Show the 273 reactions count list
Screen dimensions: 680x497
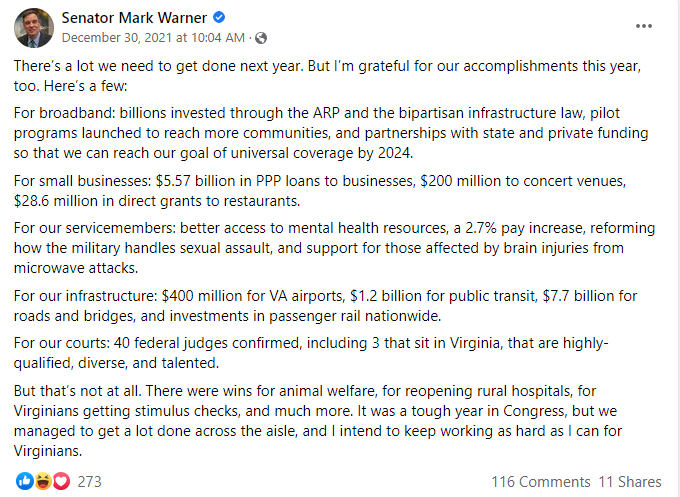point(90,481)
